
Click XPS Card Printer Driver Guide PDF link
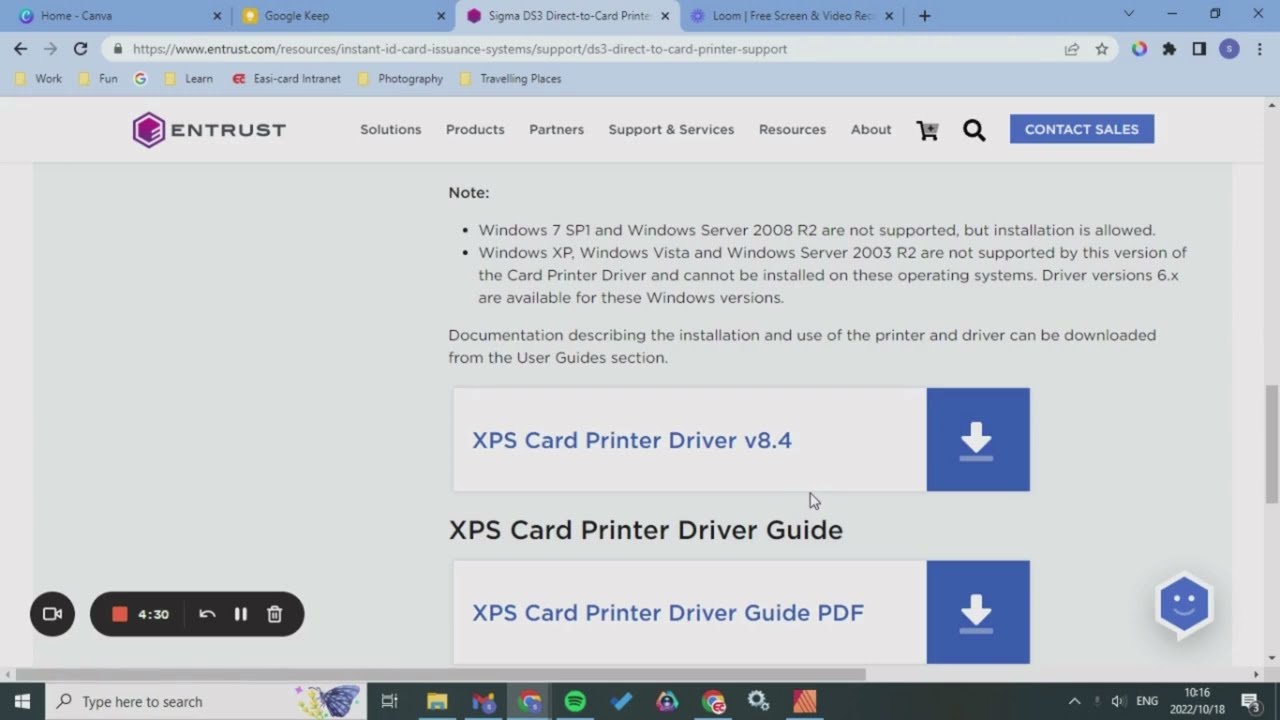(668, 612)
